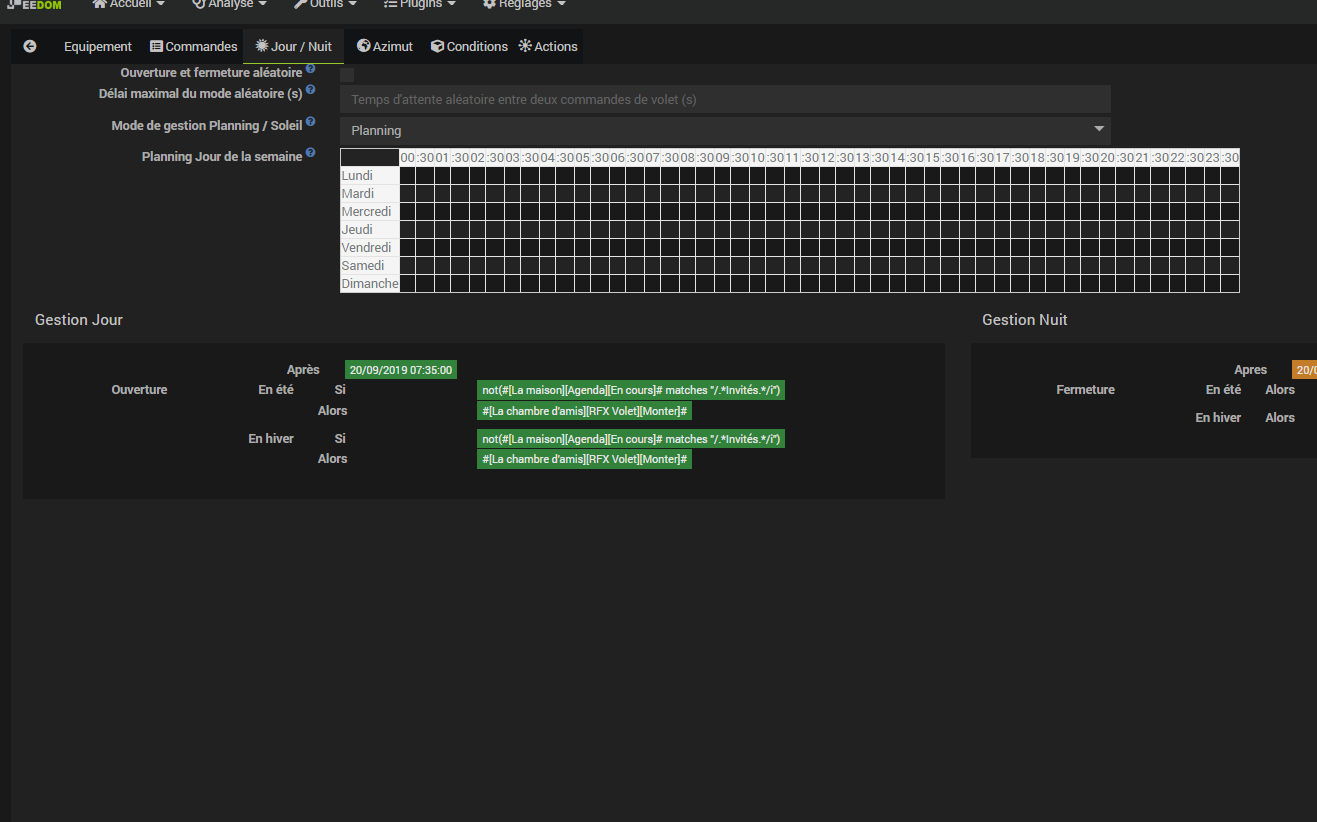This screenshot has width=1317, height=822.
Task: Click help icon beside Délai maximal du mode aléatoire
Action: [310, 90]
